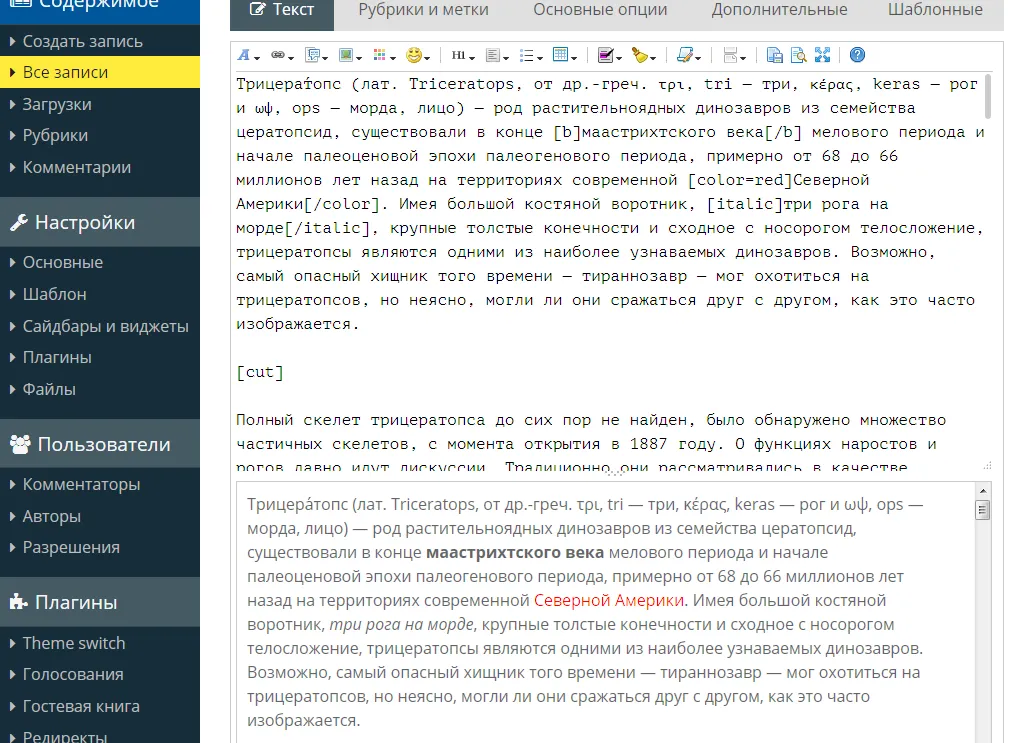1024x743 pixels.
Task: Open Сайдбары и виджеты settings
Action: (105, 326)
